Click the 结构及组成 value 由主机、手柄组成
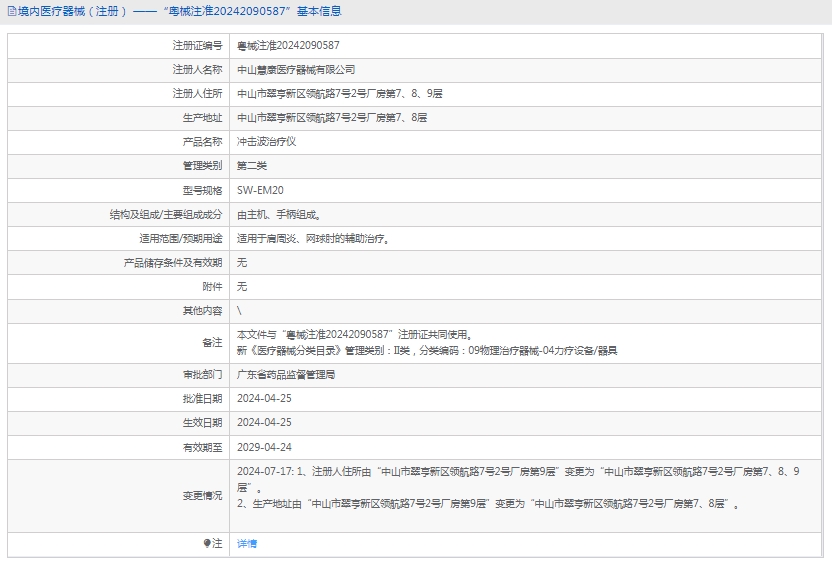Image resolution: width=832 pixels, height=564 pixels. tap(279, 215)
